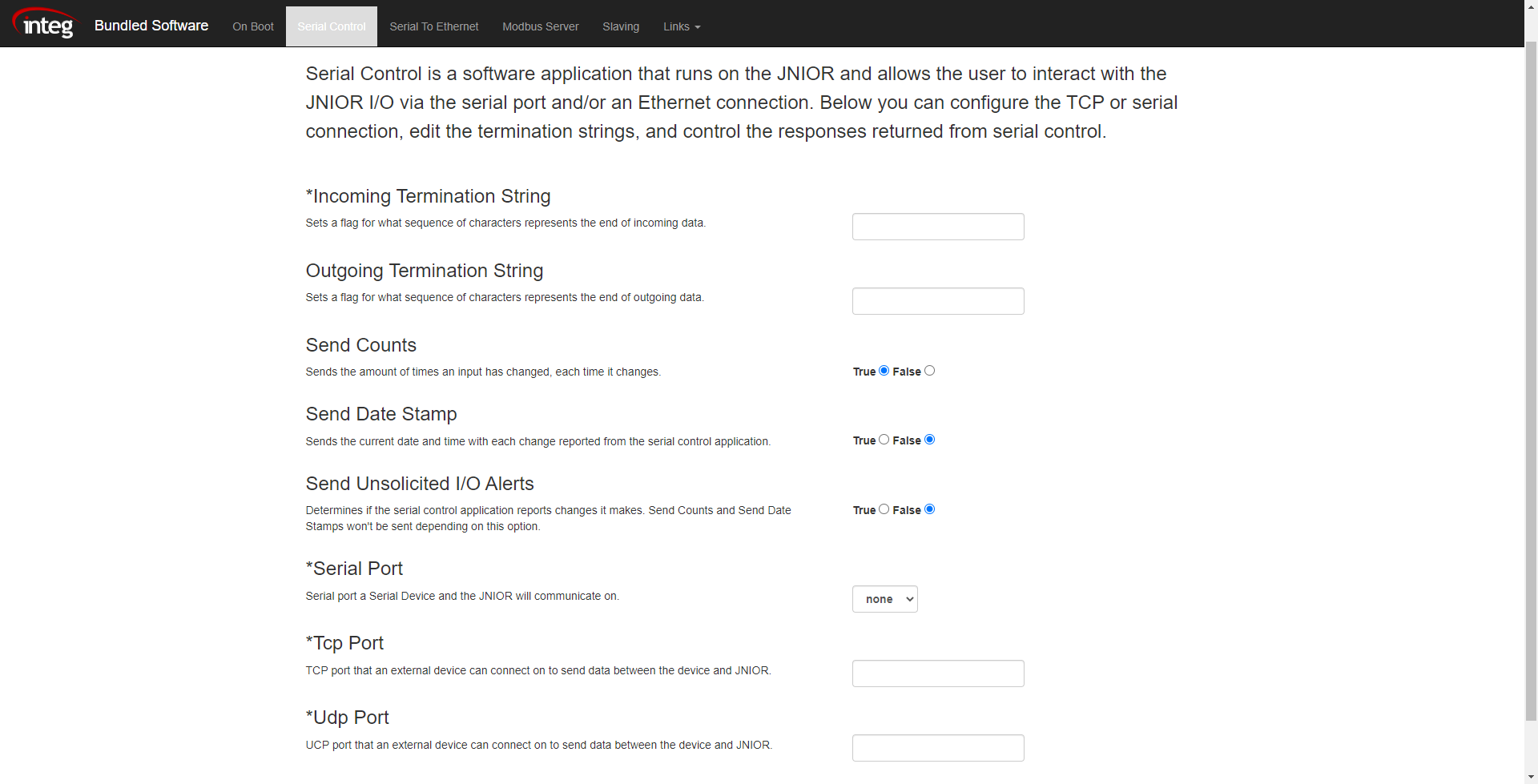
Task: Click inside the Tcp Port text field
Action: [937, 673]
